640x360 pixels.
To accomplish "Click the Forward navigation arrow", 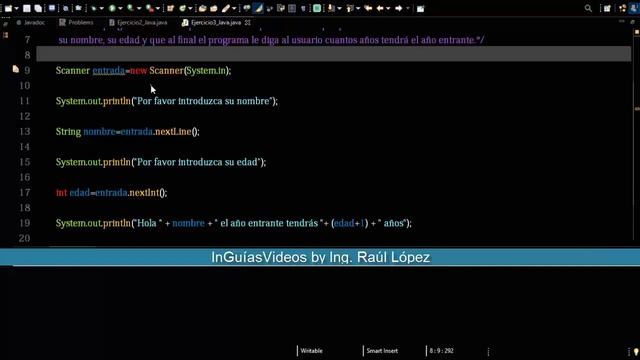I will pyautogui.click(x=399, y=8).
